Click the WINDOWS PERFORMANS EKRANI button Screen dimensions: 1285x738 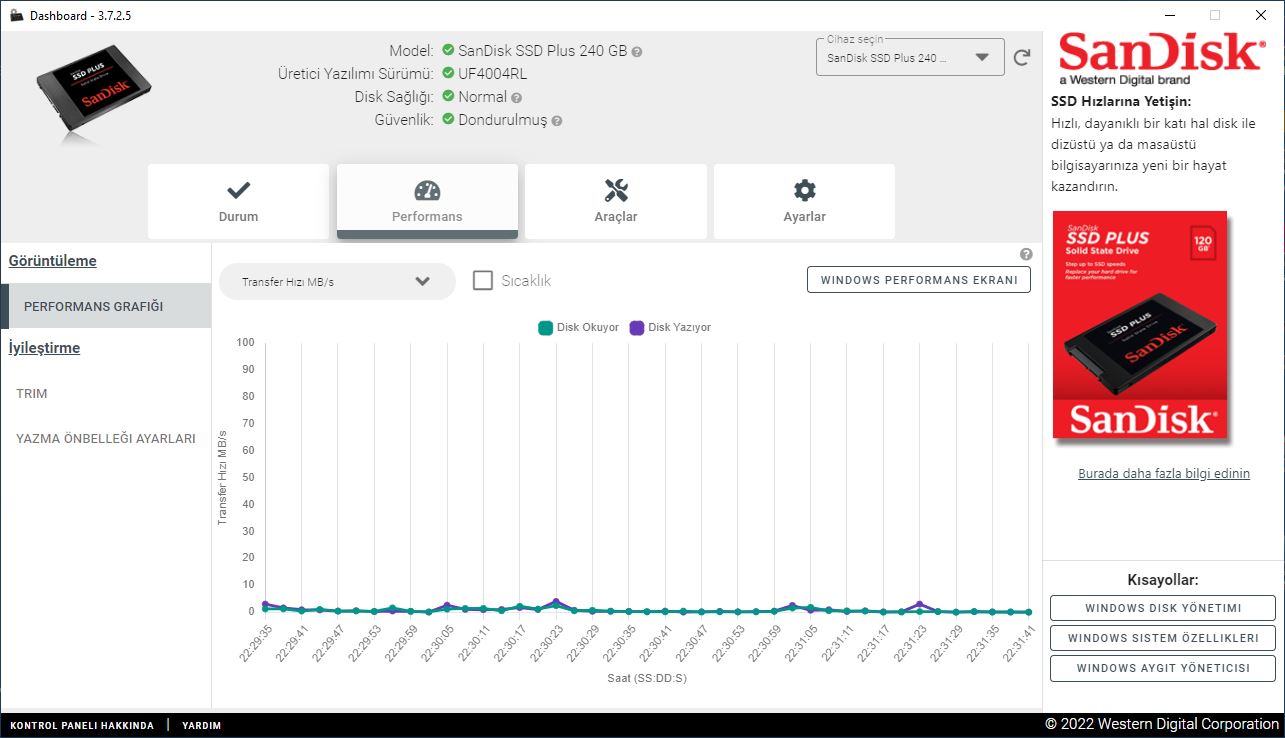point(919,280)
